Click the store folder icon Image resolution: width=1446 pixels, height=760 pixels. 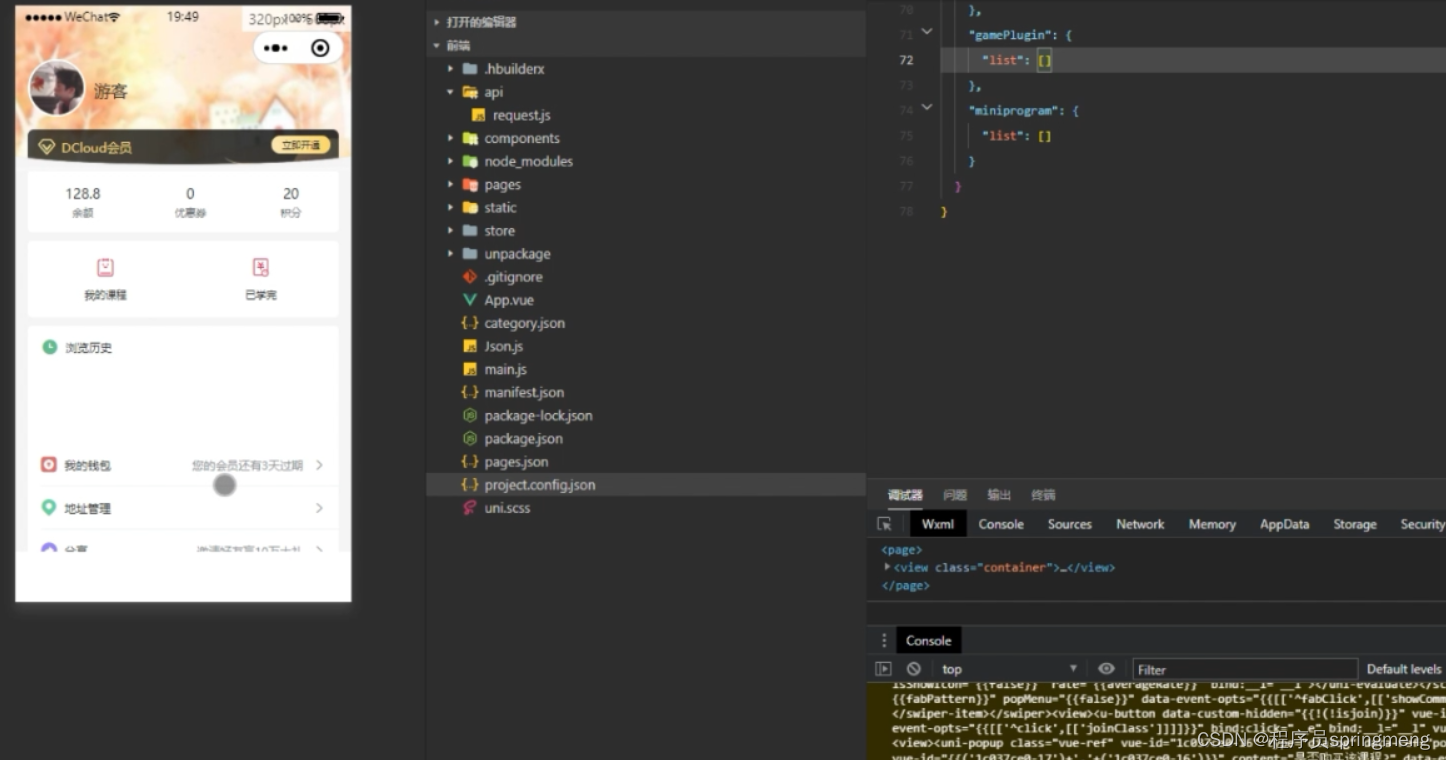click(x=470, y=231)
